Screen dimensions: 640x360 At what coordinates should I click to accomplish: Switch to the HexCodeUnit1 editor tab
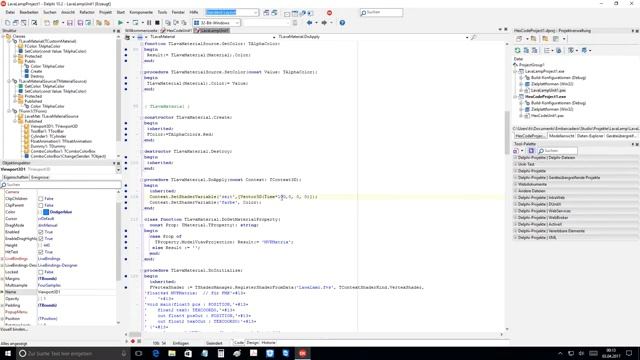[176, 31]
